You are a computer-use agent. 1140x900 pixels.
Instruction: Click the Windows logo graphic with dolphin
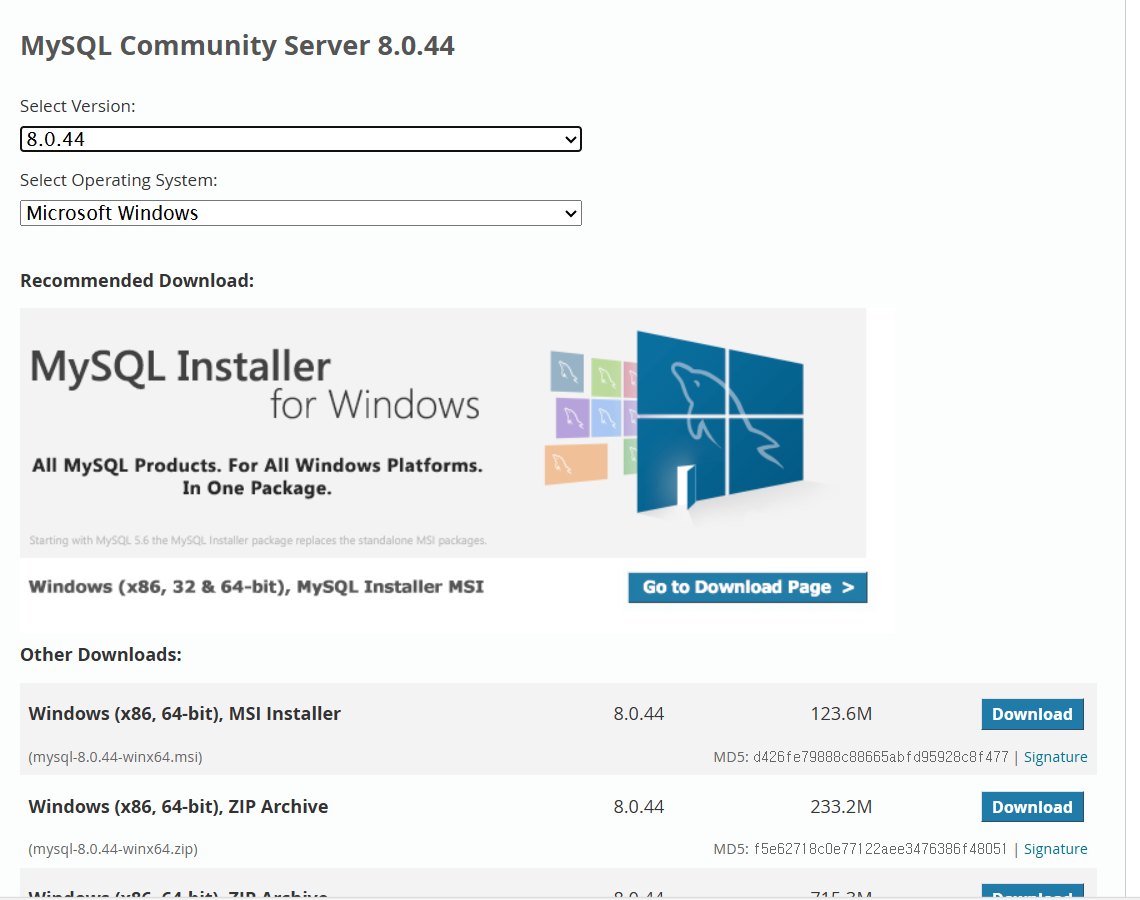720,424
